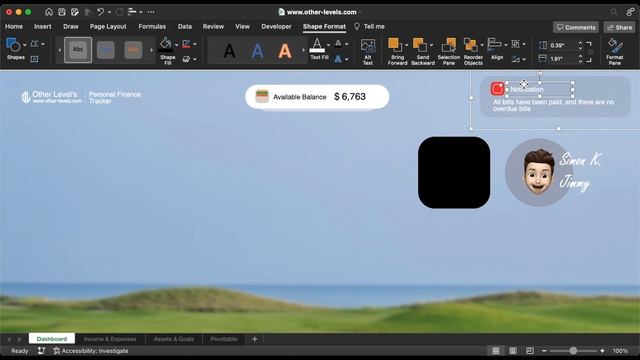Open the Shape Fill dropdown arrow
Screen dimensions: 640x360
(x=177, y=44)
